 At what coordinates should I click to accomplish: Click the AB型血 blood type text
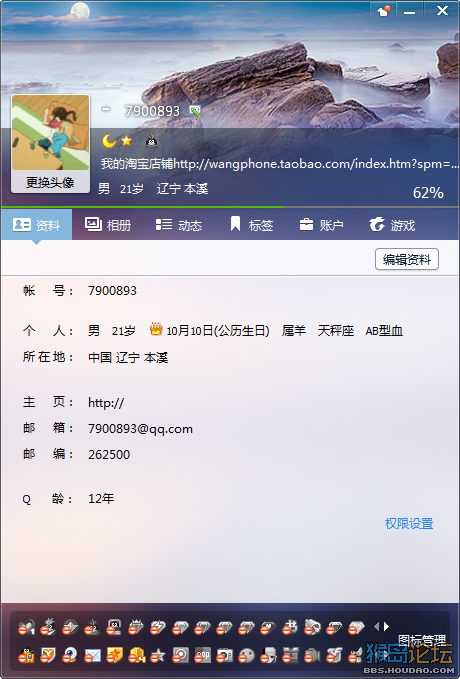pos(384,331)
